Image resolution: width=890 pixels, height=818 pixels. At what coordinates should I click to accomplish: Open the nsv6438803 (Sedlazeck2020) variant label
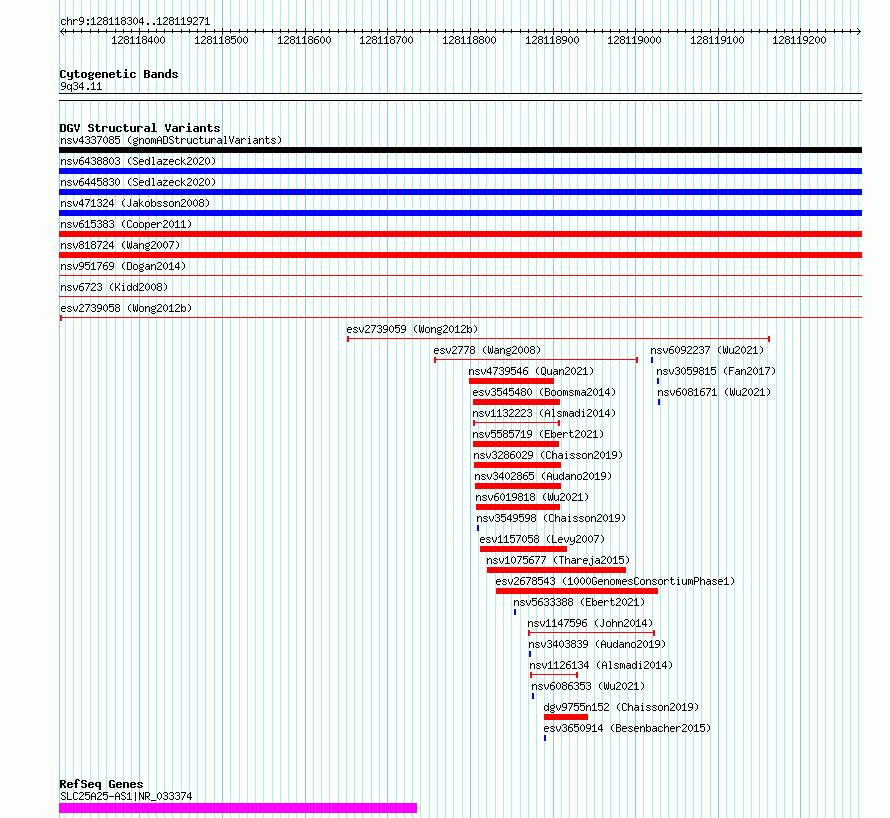(138, 161)
